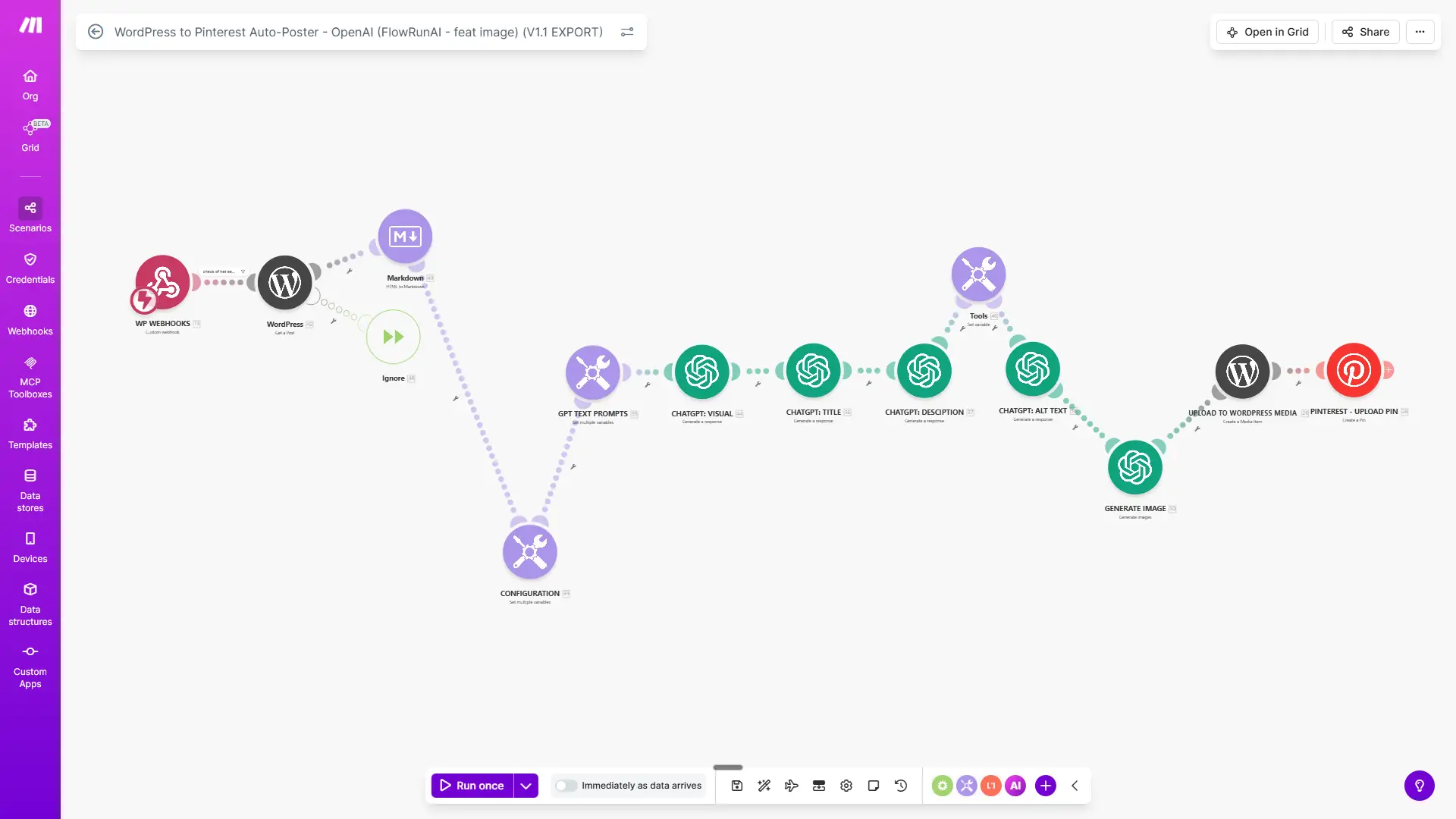
Task: Open previous versions history icon
Action: click(x=901, y=786)
